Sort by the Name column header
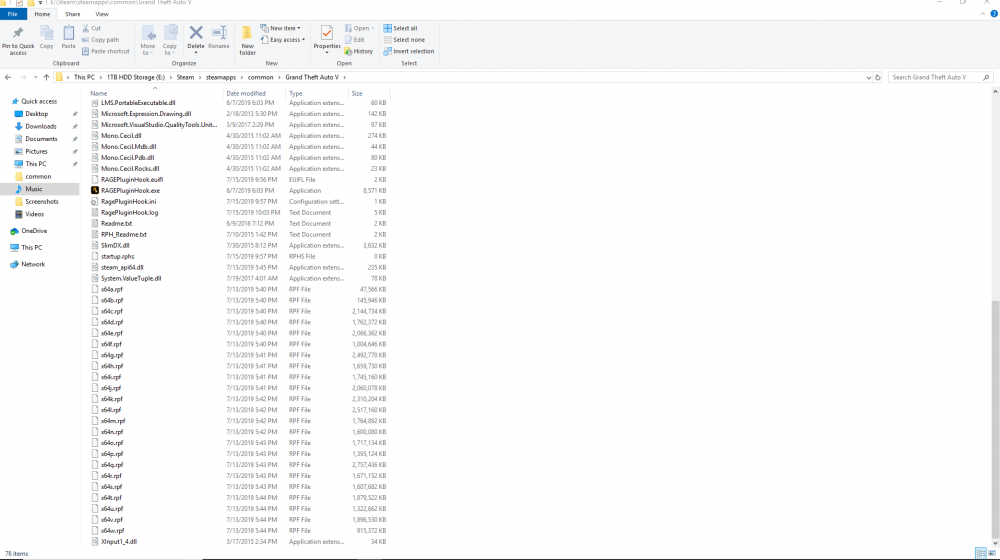Image resolution: width=1000 pixels, height=560 pixels. (99, 93)
